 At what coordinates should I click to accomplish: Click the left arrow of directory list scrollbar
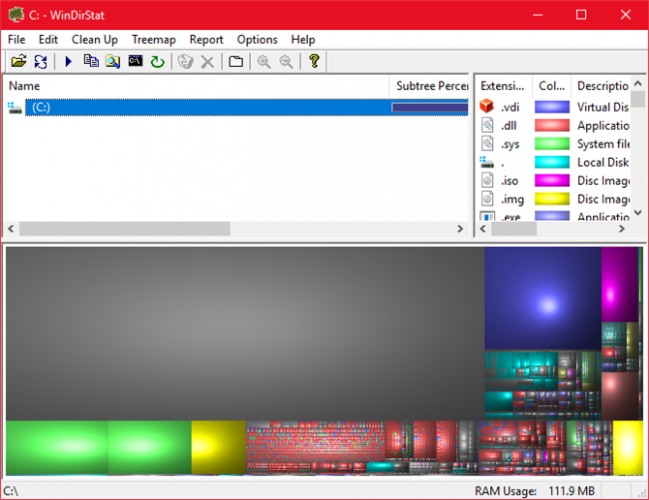[x=11, y=228]
